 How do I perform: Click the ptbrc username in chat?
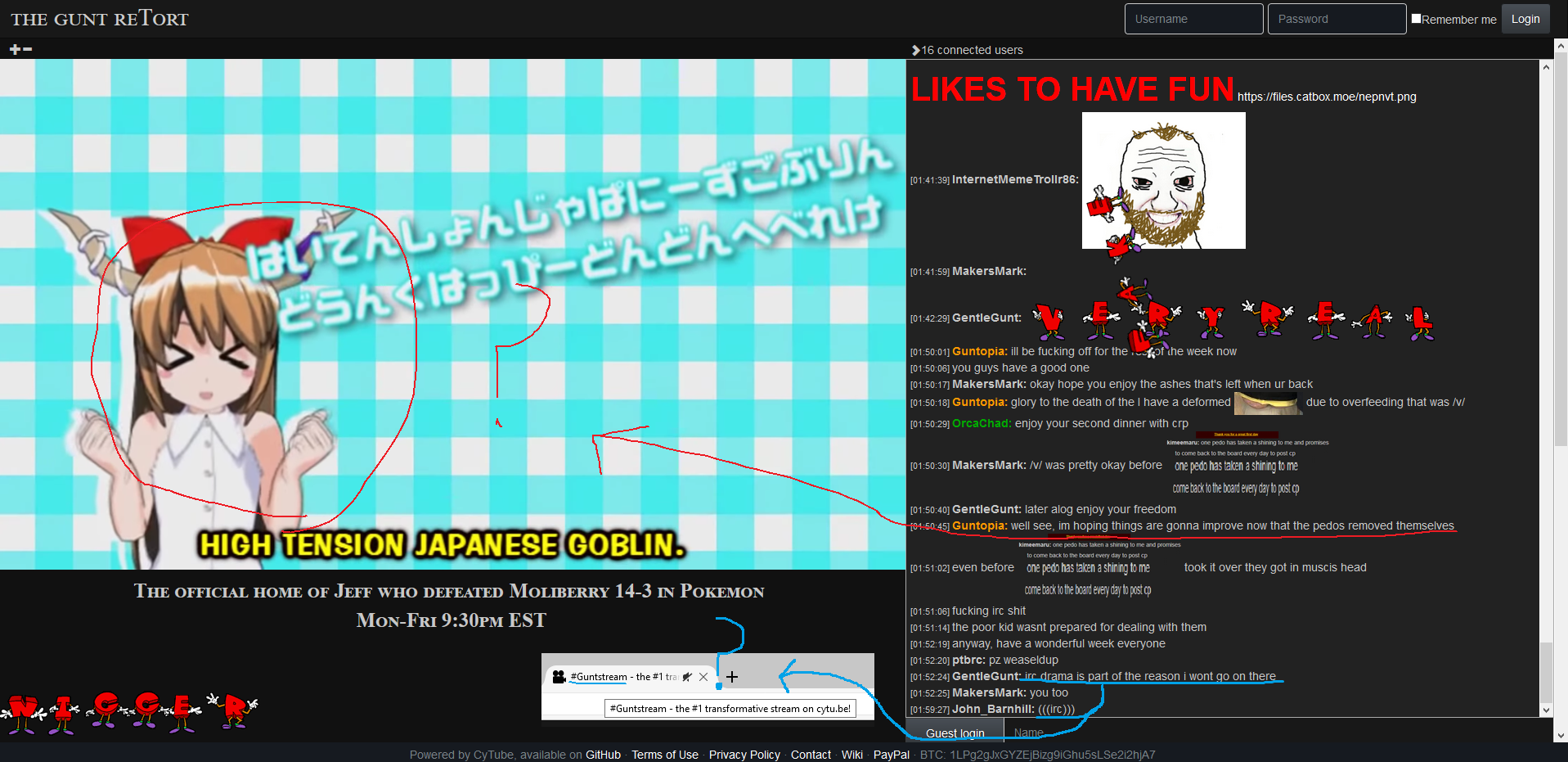tap(968, 660)
